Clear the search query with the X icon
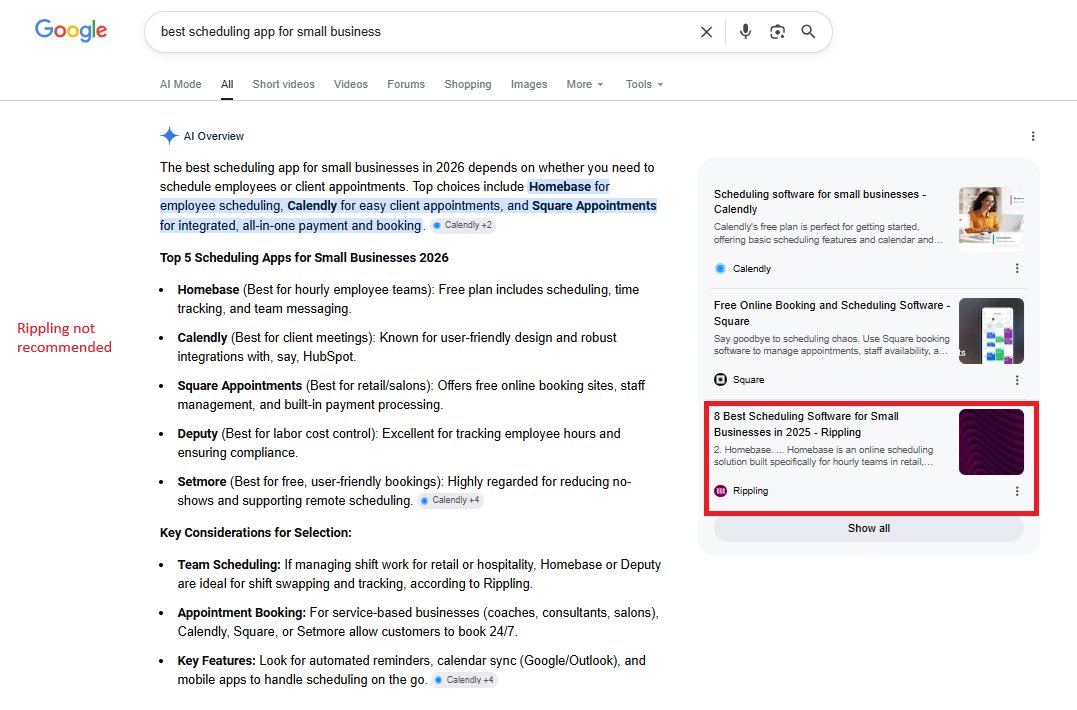Screen dimensions: 1077x710 pos(706,32)
